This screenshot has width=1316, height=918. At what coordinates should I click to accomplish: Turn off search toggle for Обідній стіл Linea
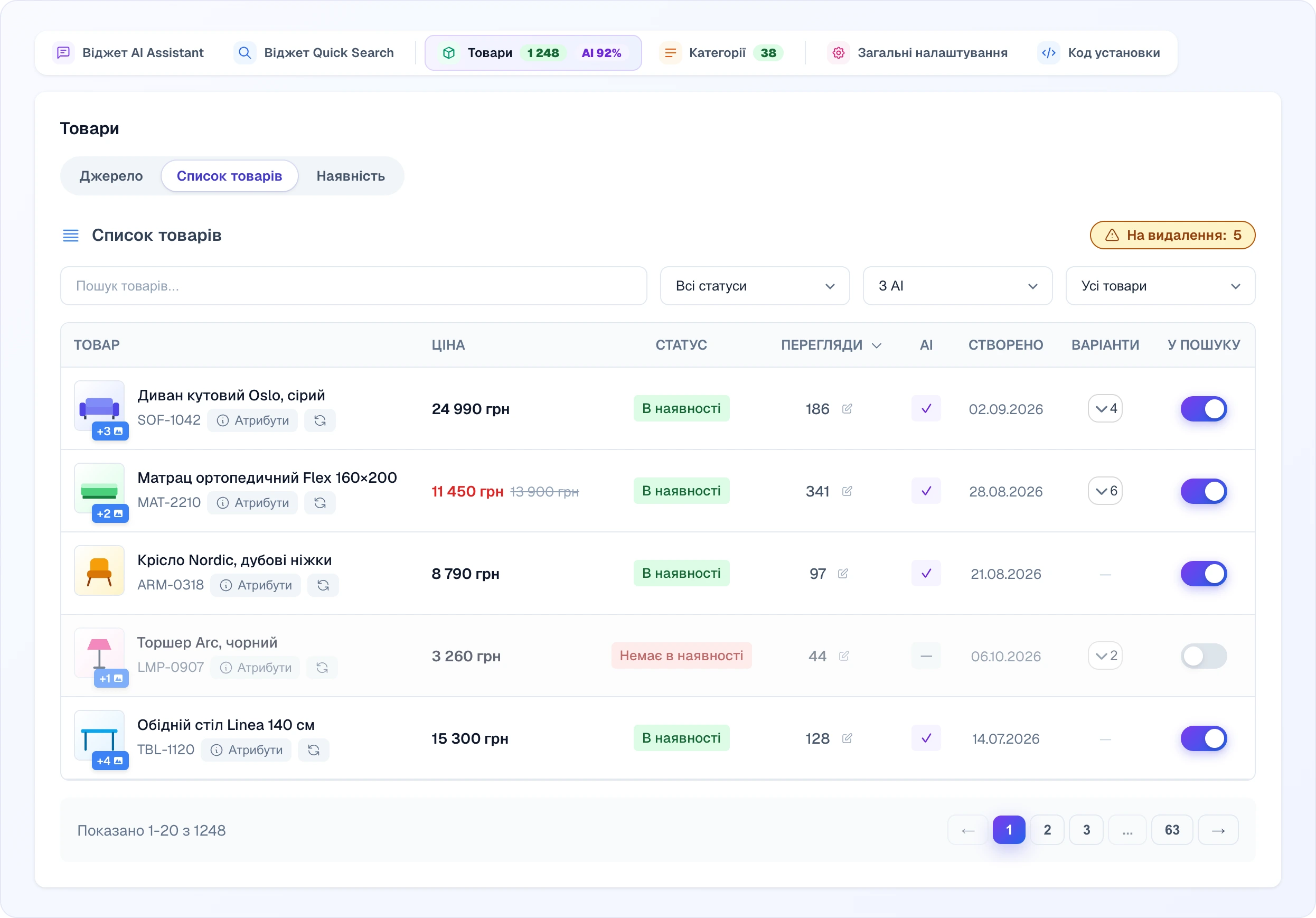tap(1204, 738)
